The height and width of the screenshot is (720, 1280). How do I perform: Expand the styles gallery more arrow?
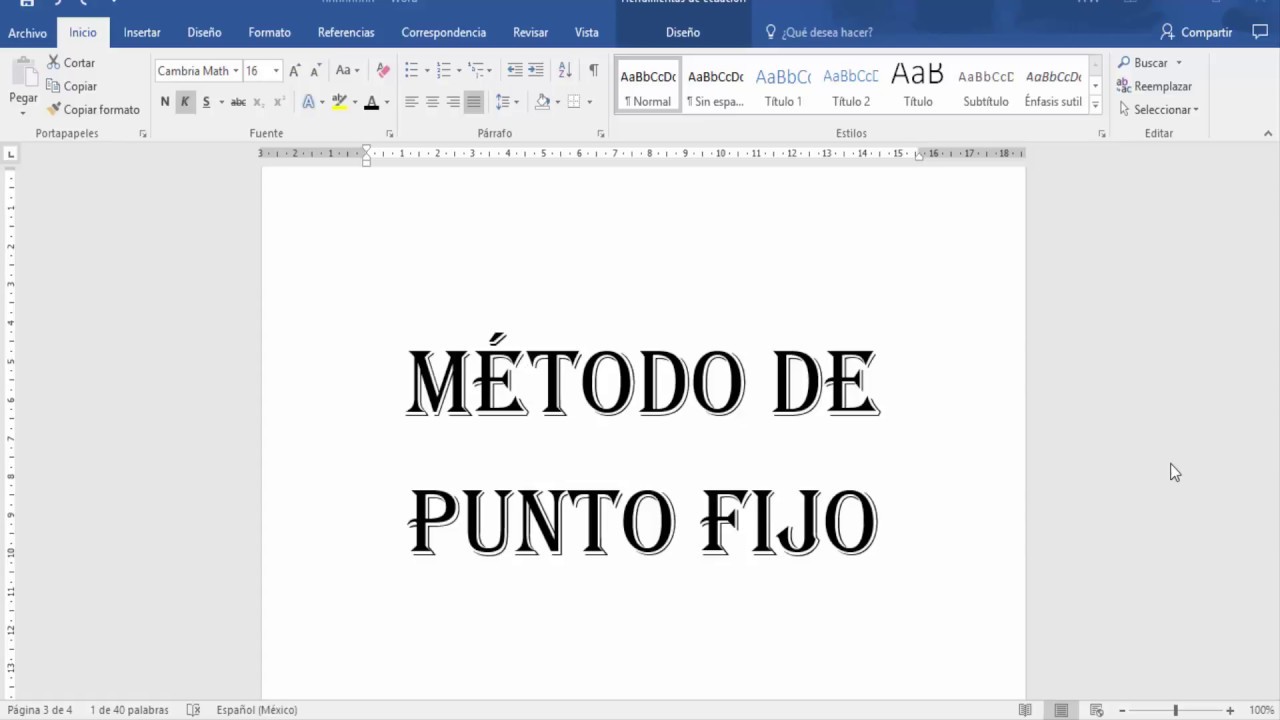tap(1096, 104)
